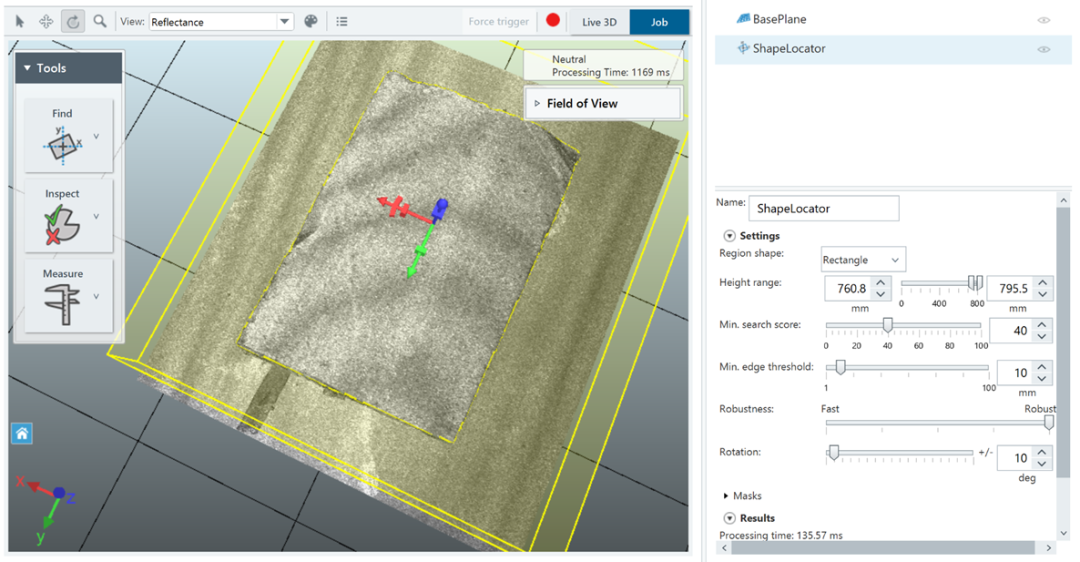The image size is (1080, 562).
Task: Click the Inspect tool icon
Action: pos(62,225)
